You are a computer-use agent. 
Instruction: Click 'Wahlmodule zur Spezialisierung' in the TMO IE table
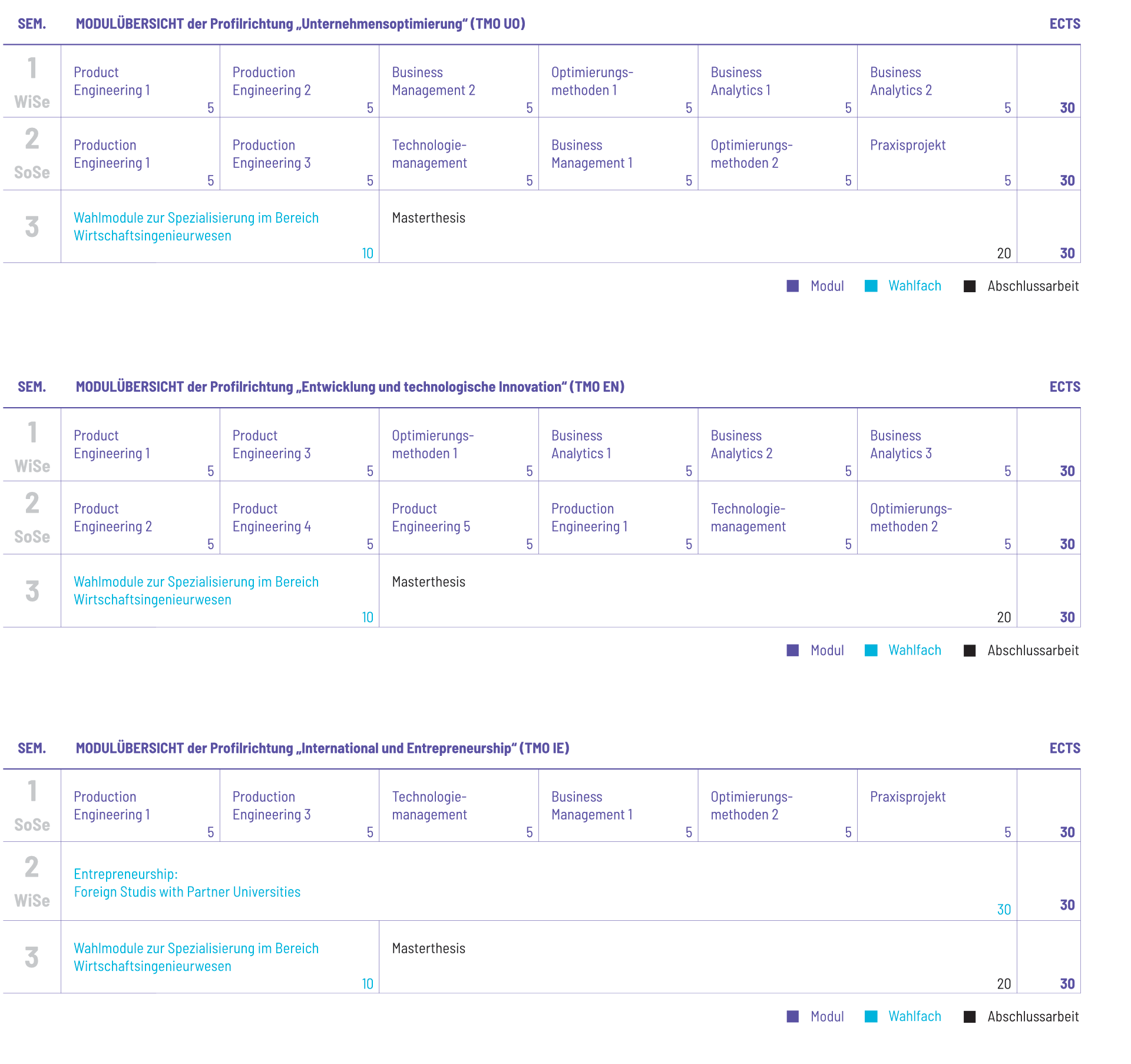tap(196, 957)
